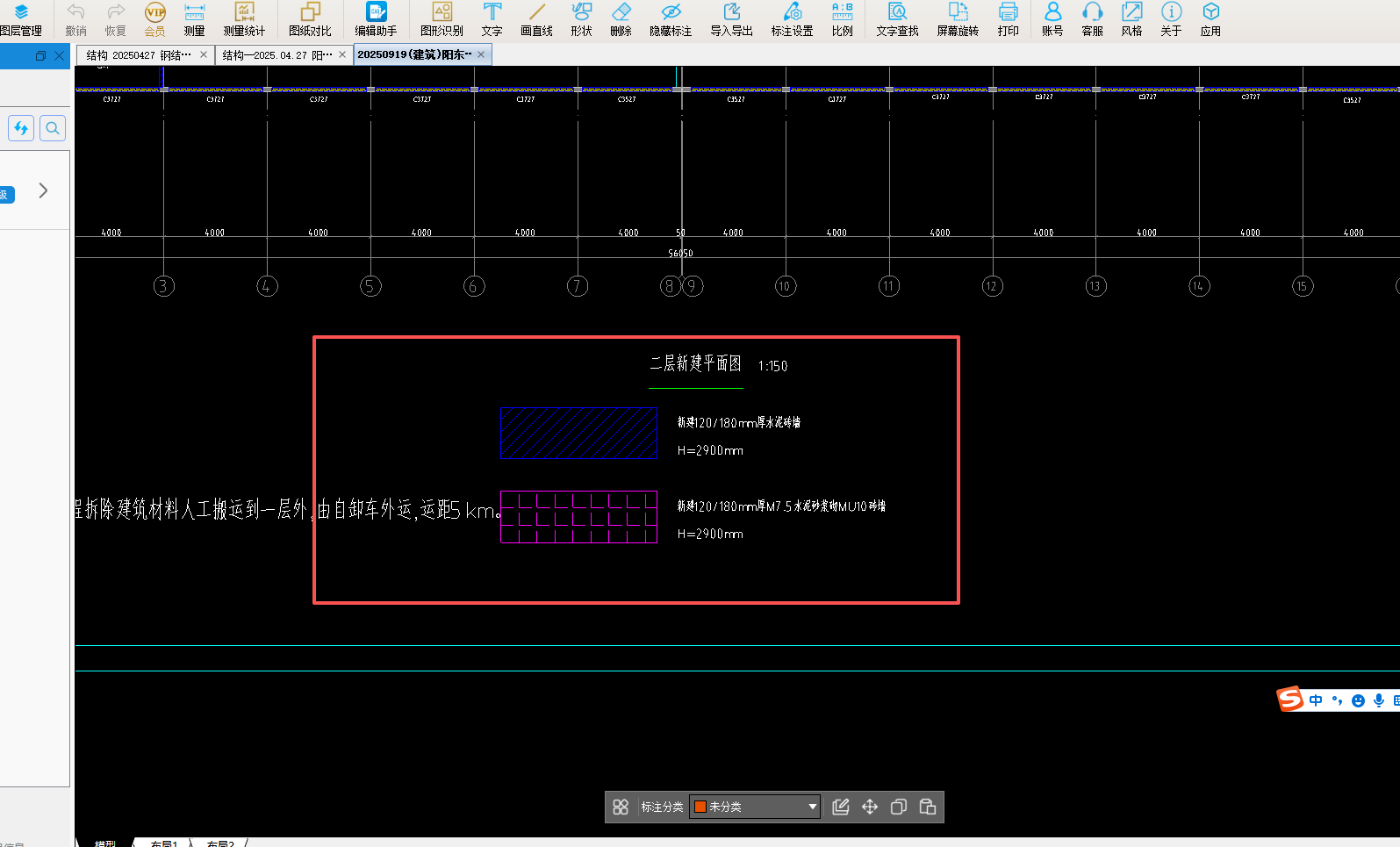The height and width of the screenshot is (847, 1400).
Task: Click the orange 未分类 color swatch
Action: coord(700,807)
